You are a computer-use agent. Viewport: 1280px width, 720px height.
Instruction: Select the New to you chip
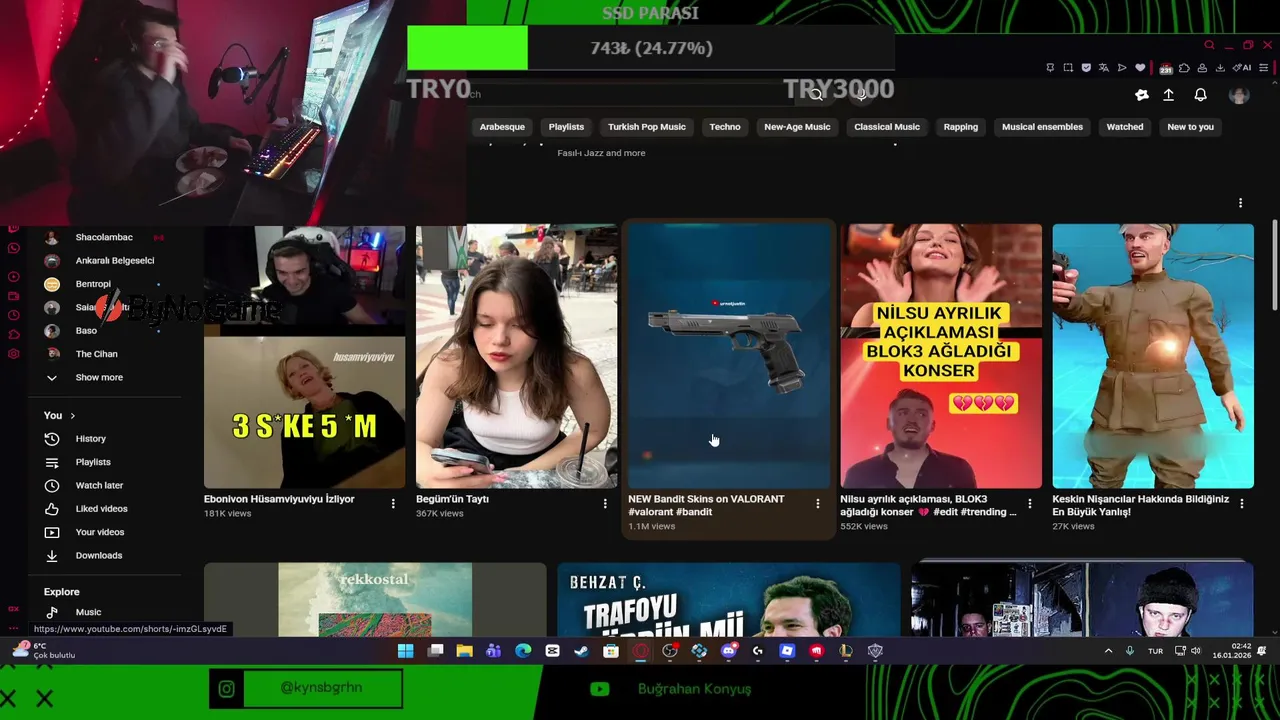coord(1190,127)
